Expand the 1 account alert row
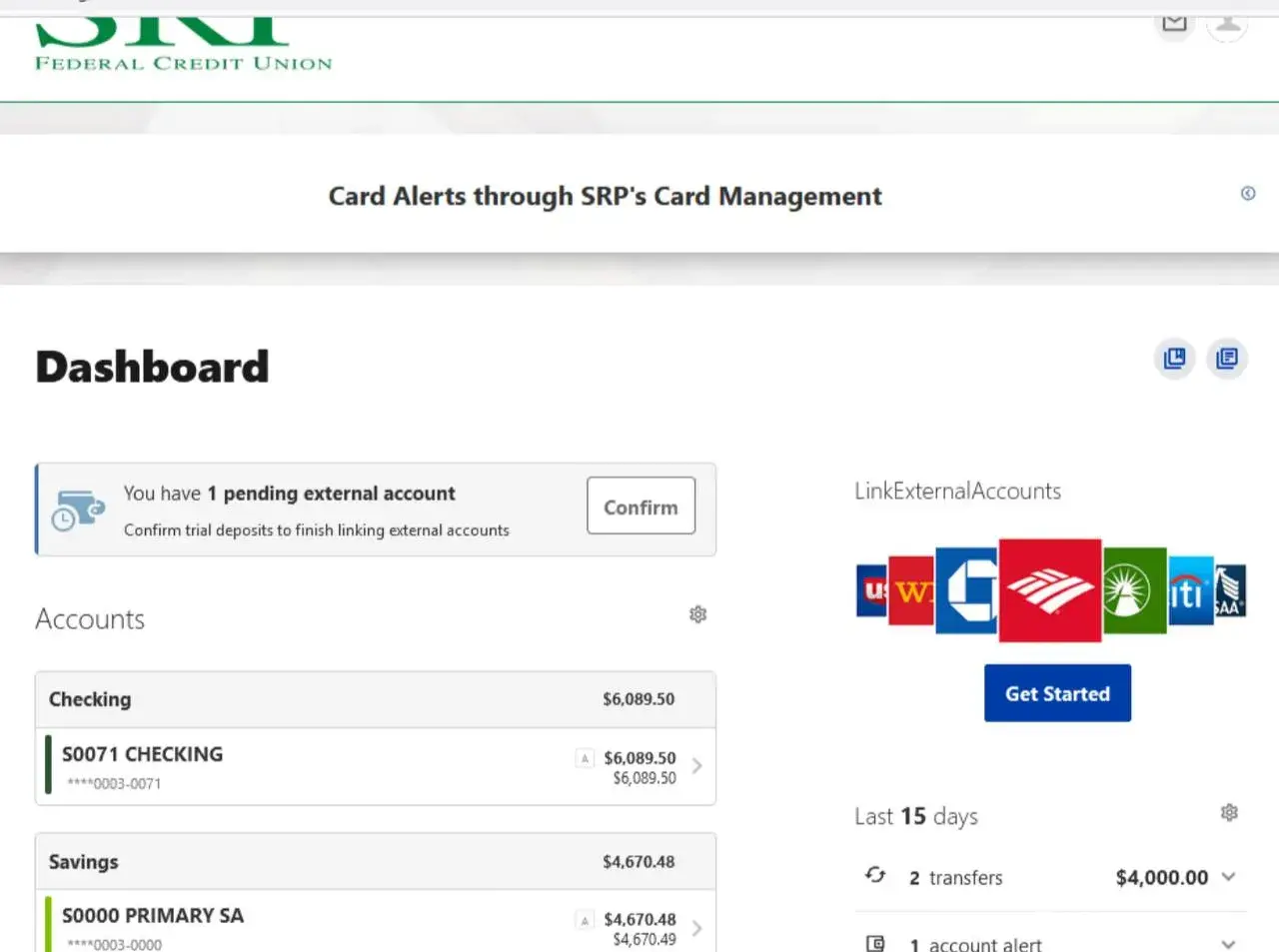 [x=1228, y=943]
